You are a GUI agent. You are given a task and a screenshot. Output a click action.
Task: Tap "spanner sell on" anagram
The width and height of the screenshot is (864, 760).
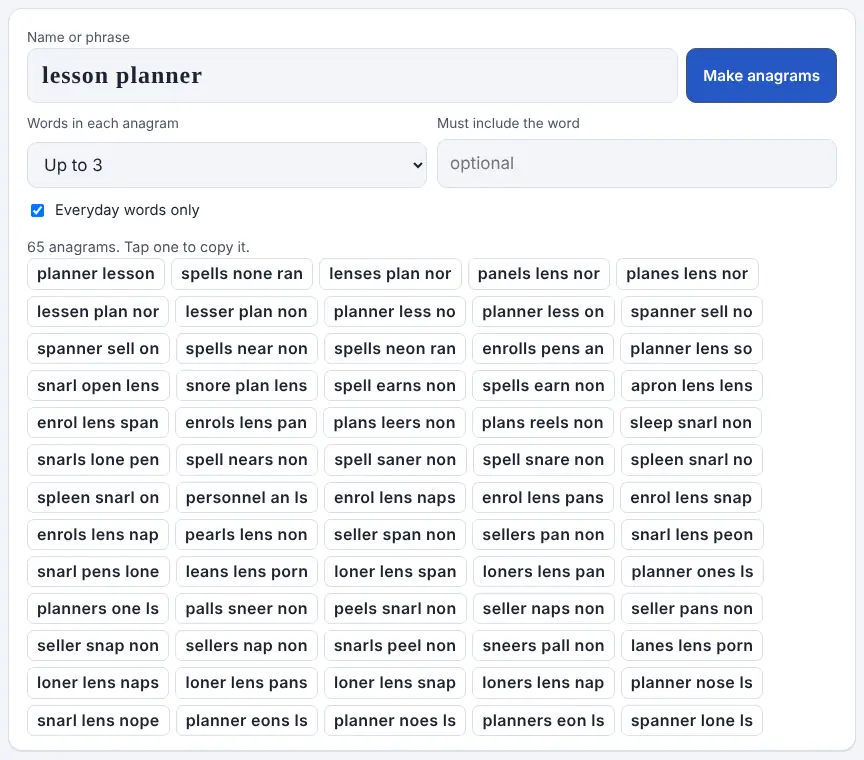(x=98, y=349)
